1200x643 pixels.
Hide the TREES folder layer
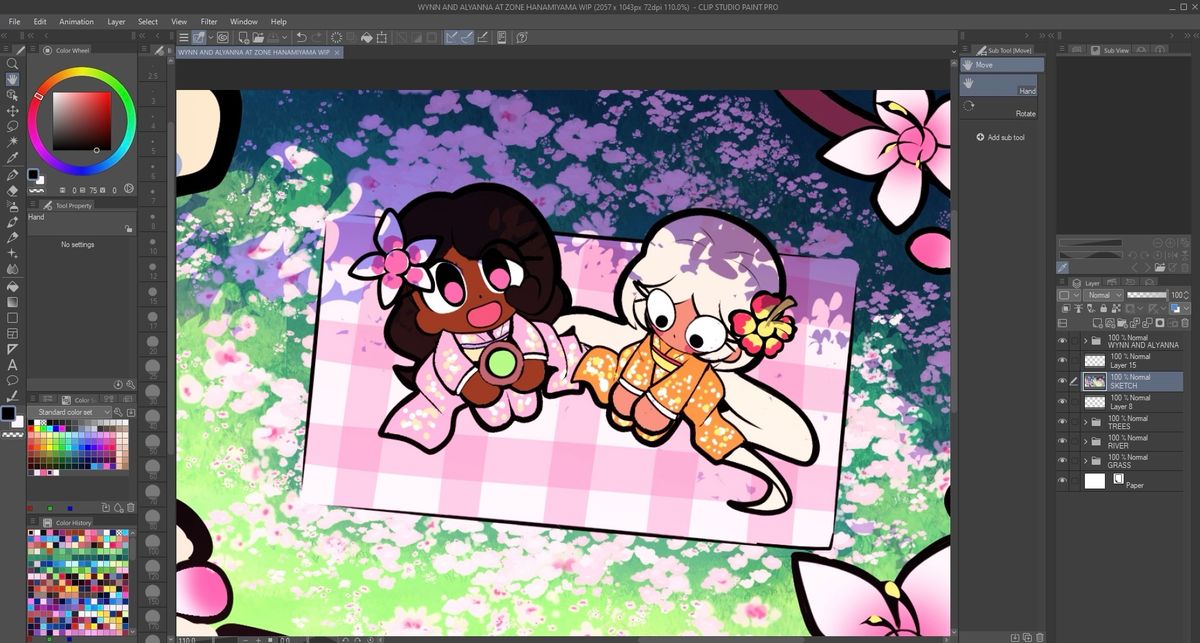click(1063, 422)
